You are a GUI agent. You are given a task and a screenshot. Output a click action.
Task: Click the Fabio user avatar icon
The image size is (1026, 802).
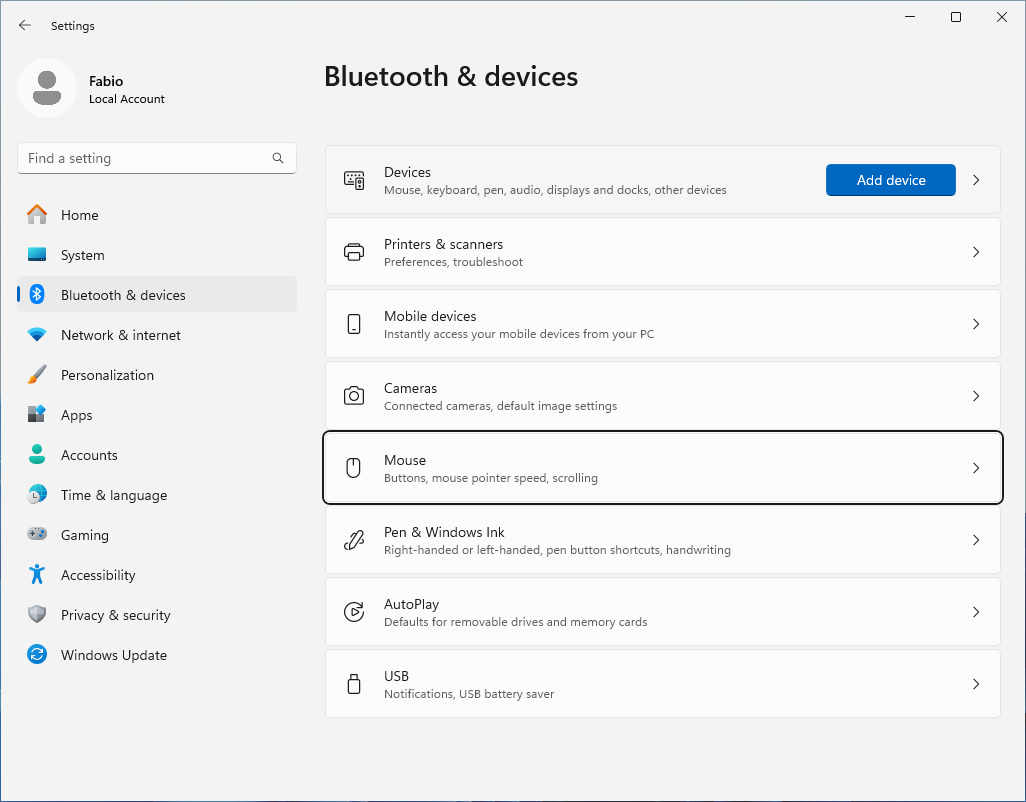point(47,88)
